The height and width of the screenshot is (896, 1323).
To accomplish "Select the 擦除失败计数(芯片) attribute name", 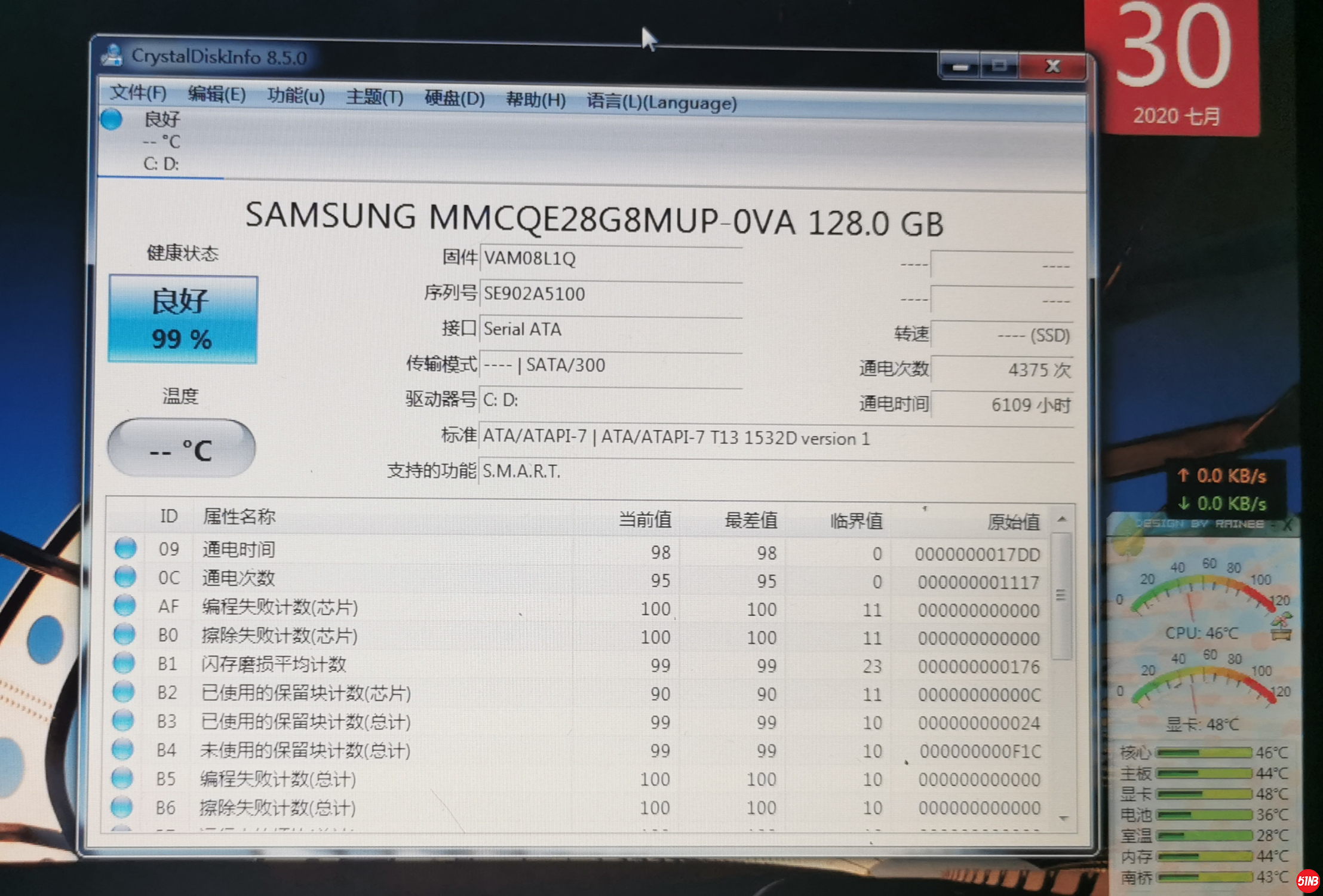I will point(279,636).
